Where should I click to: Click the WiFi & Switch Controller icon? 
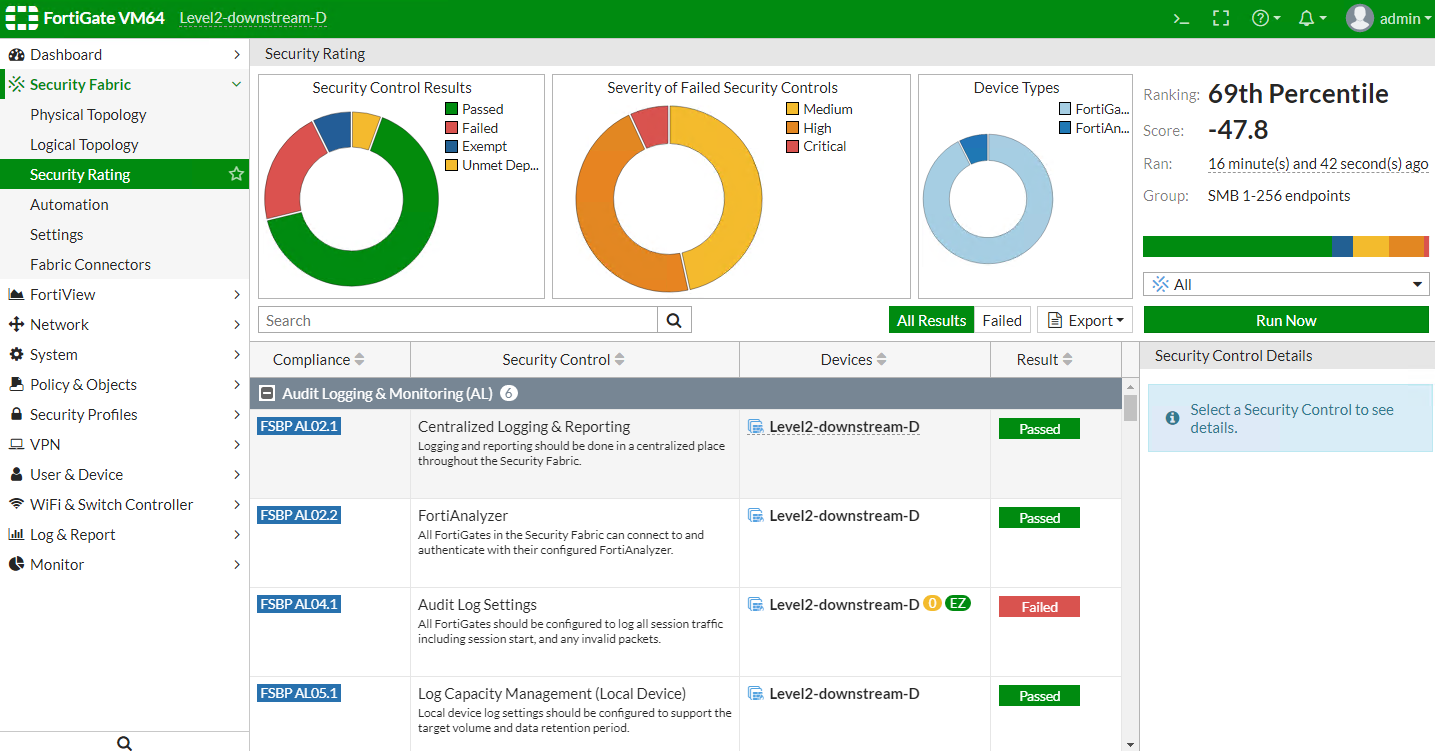[16, 505]
